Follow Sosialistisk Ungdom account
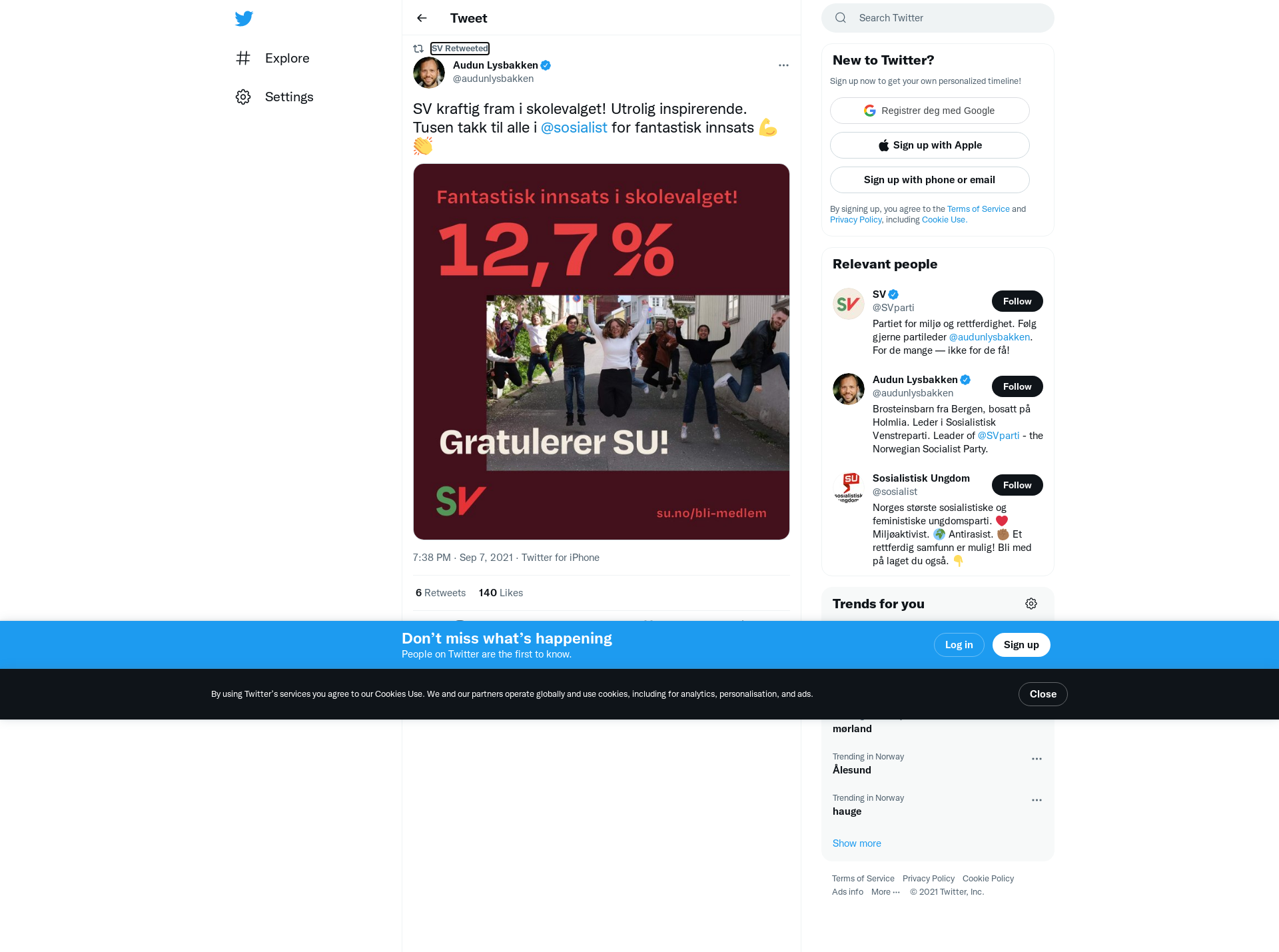 [x=1017, y=485]
